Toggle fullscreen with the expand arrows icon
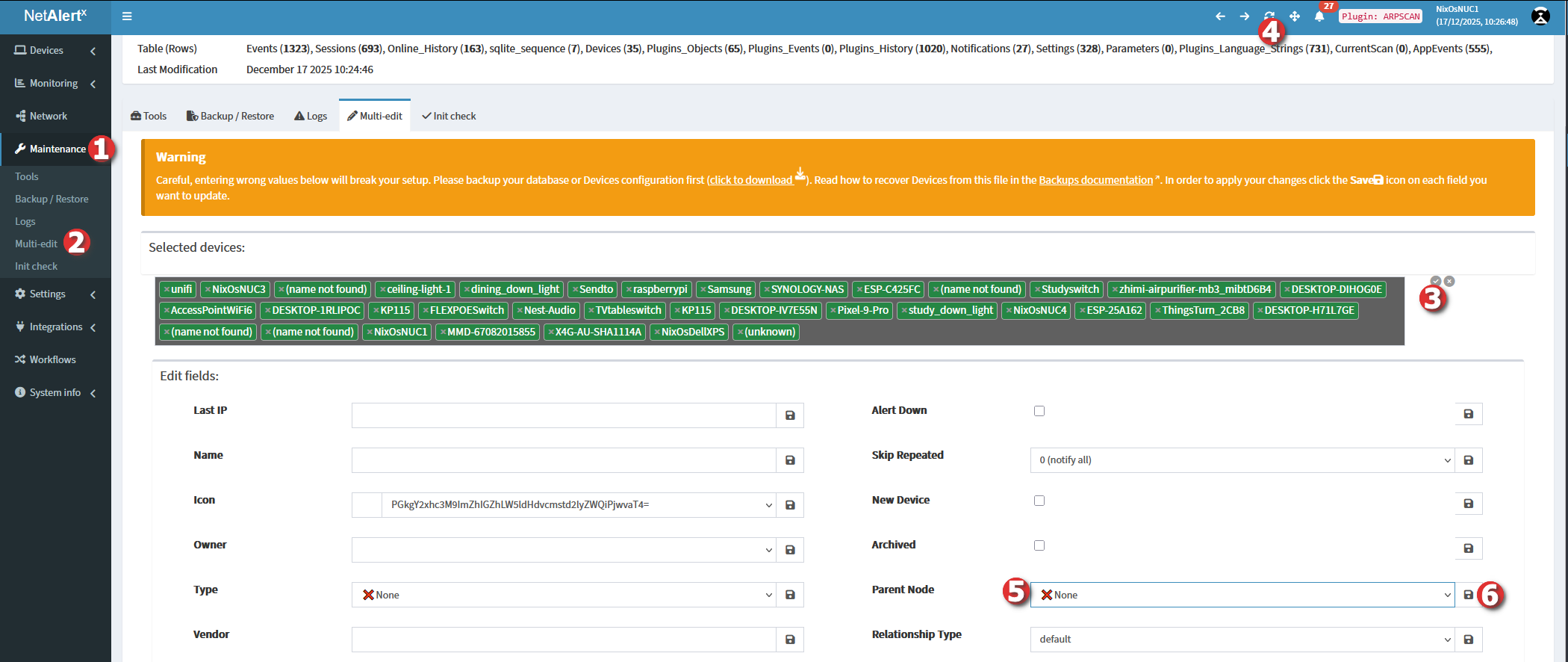 [x=1295, y=16]
